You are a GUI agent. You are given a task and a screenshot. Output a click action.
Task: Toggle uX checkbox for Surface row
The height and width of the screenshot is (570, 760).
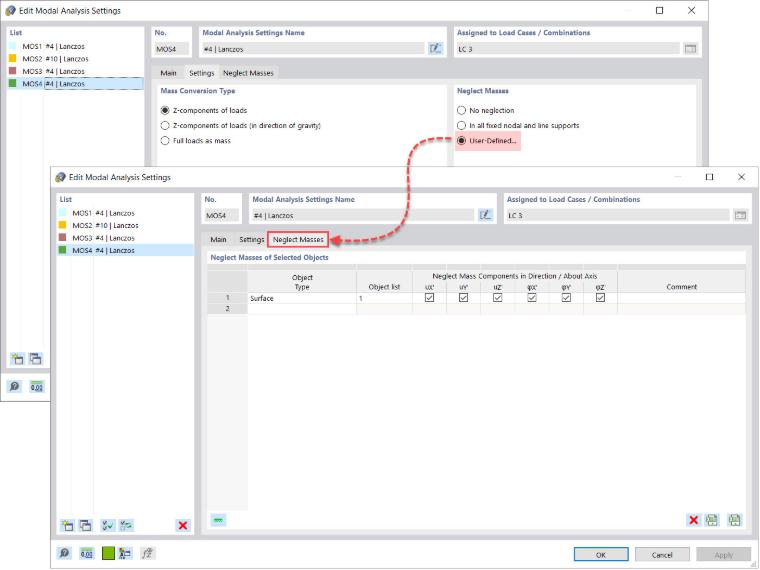coord(429,298)
